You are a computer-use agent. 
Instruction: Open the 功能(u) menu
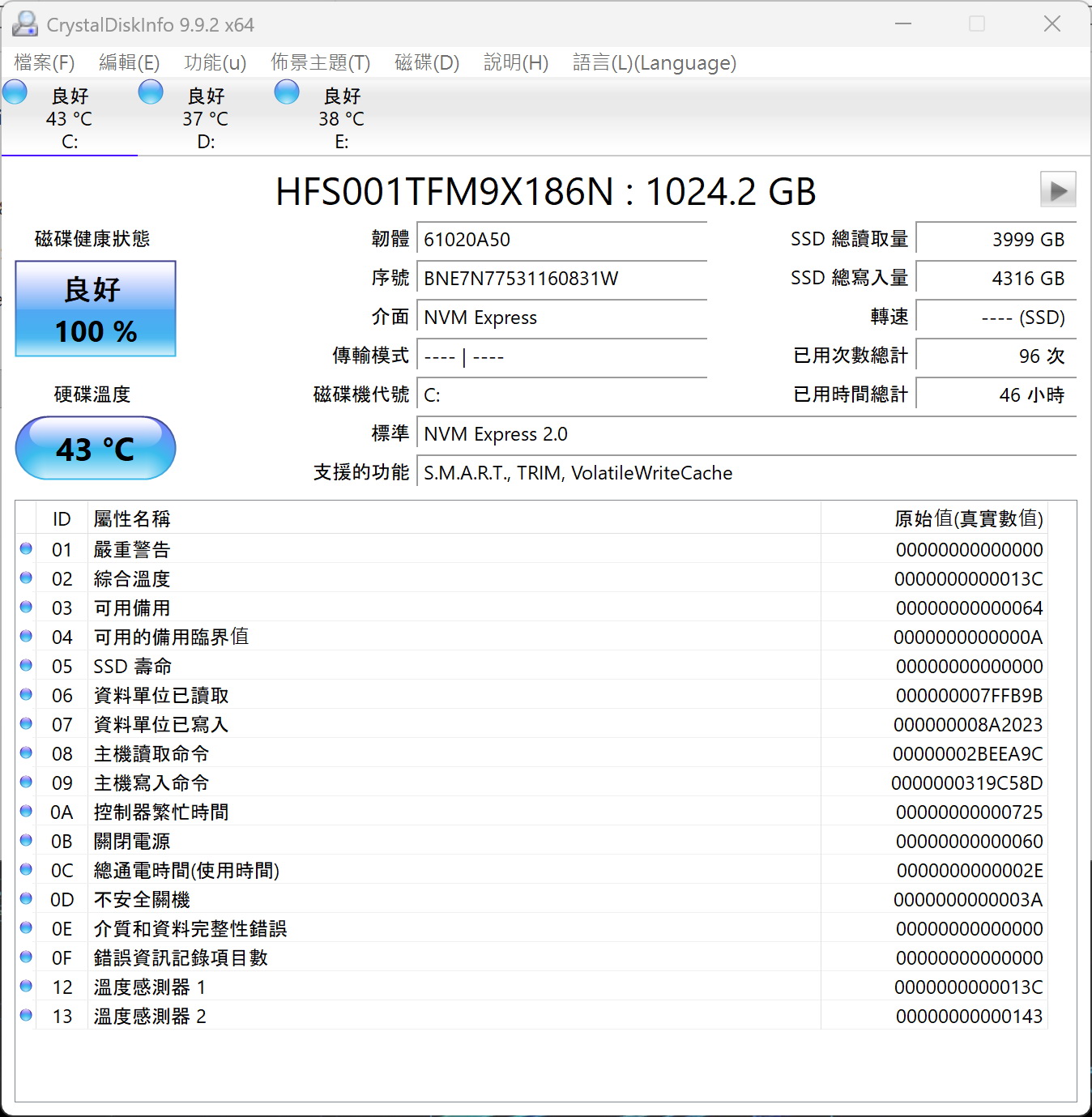(x=215, y=62)
